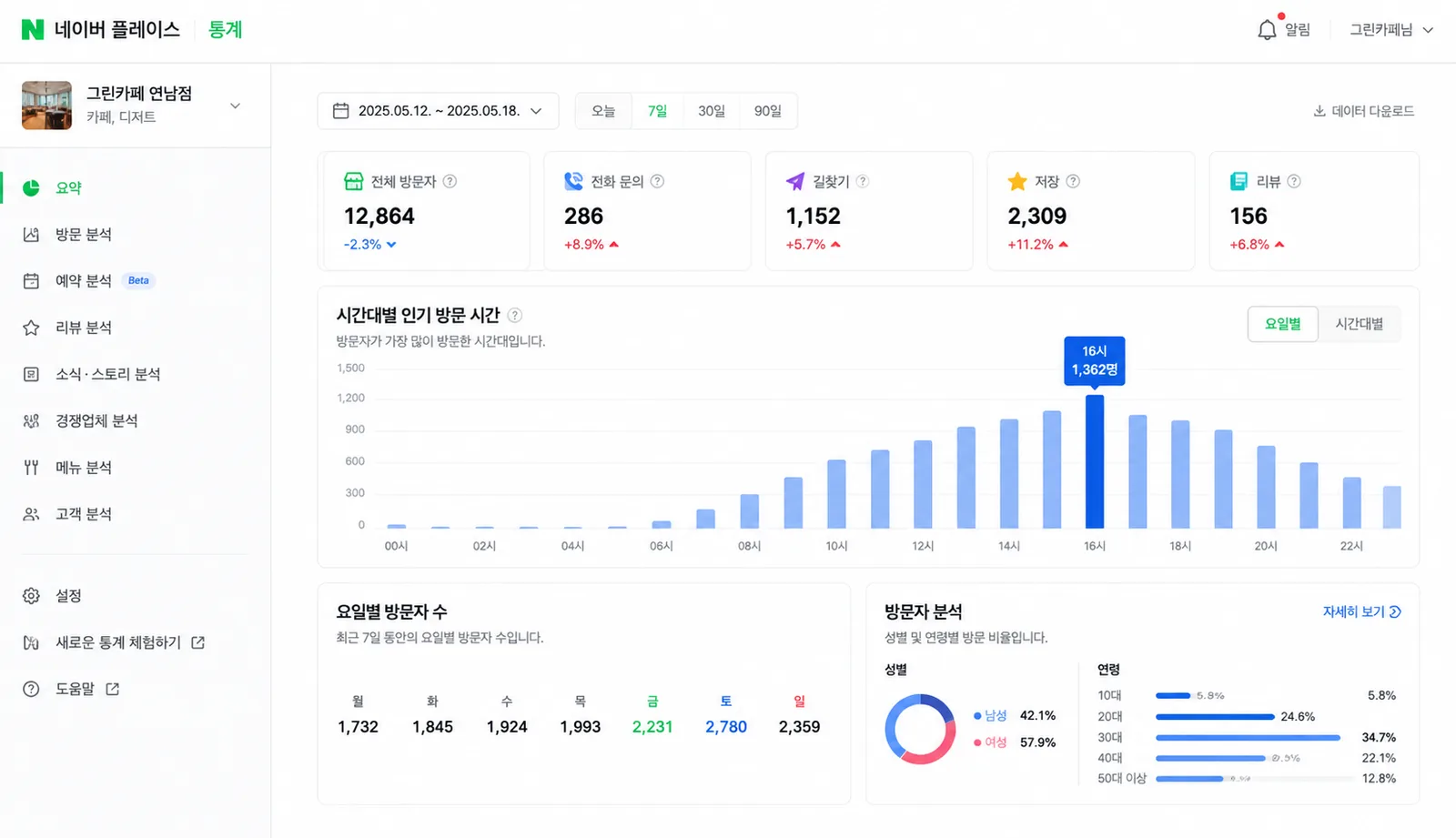Click the 길찾기 paper plane icon
Viewport: 1456px width, 838px height.
[795, 181]
